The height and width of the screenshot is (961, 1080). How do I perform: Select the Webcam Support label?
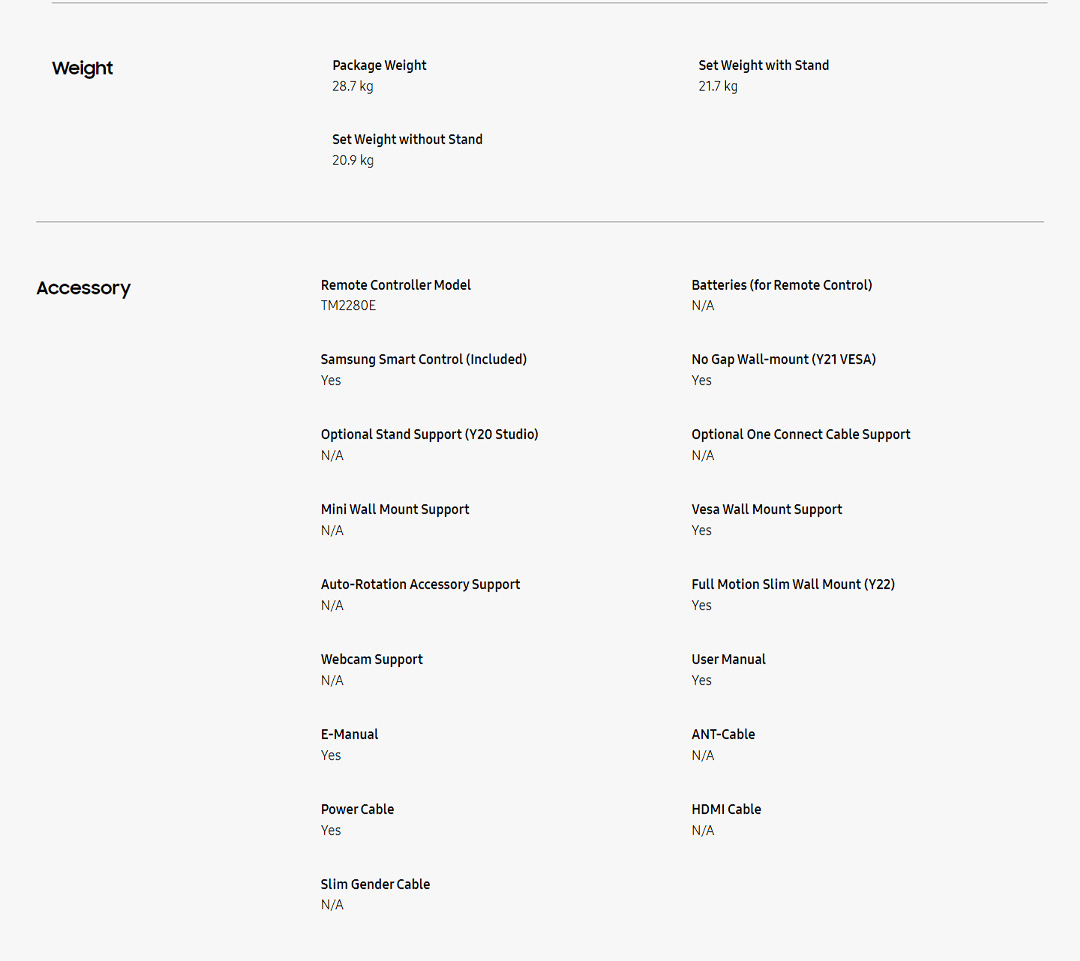(x=371, y=660)
